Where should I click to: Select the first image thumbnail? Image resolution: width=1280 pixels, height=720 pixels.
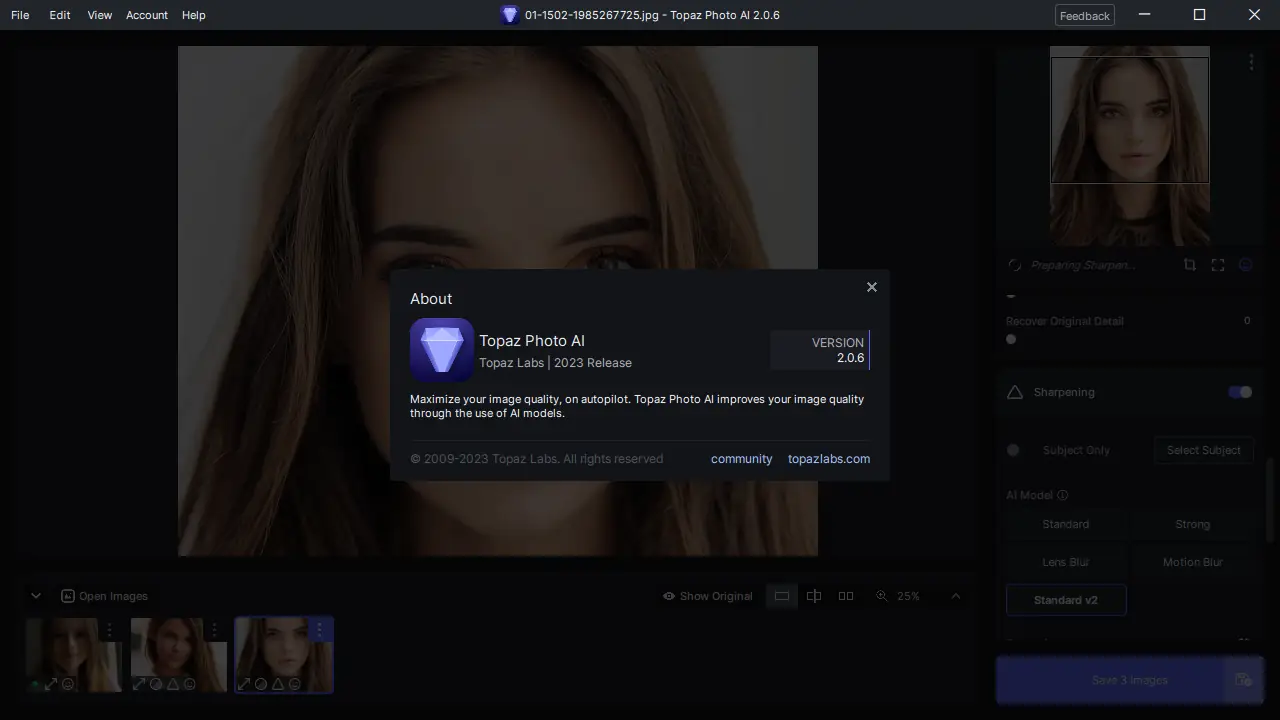74,655
